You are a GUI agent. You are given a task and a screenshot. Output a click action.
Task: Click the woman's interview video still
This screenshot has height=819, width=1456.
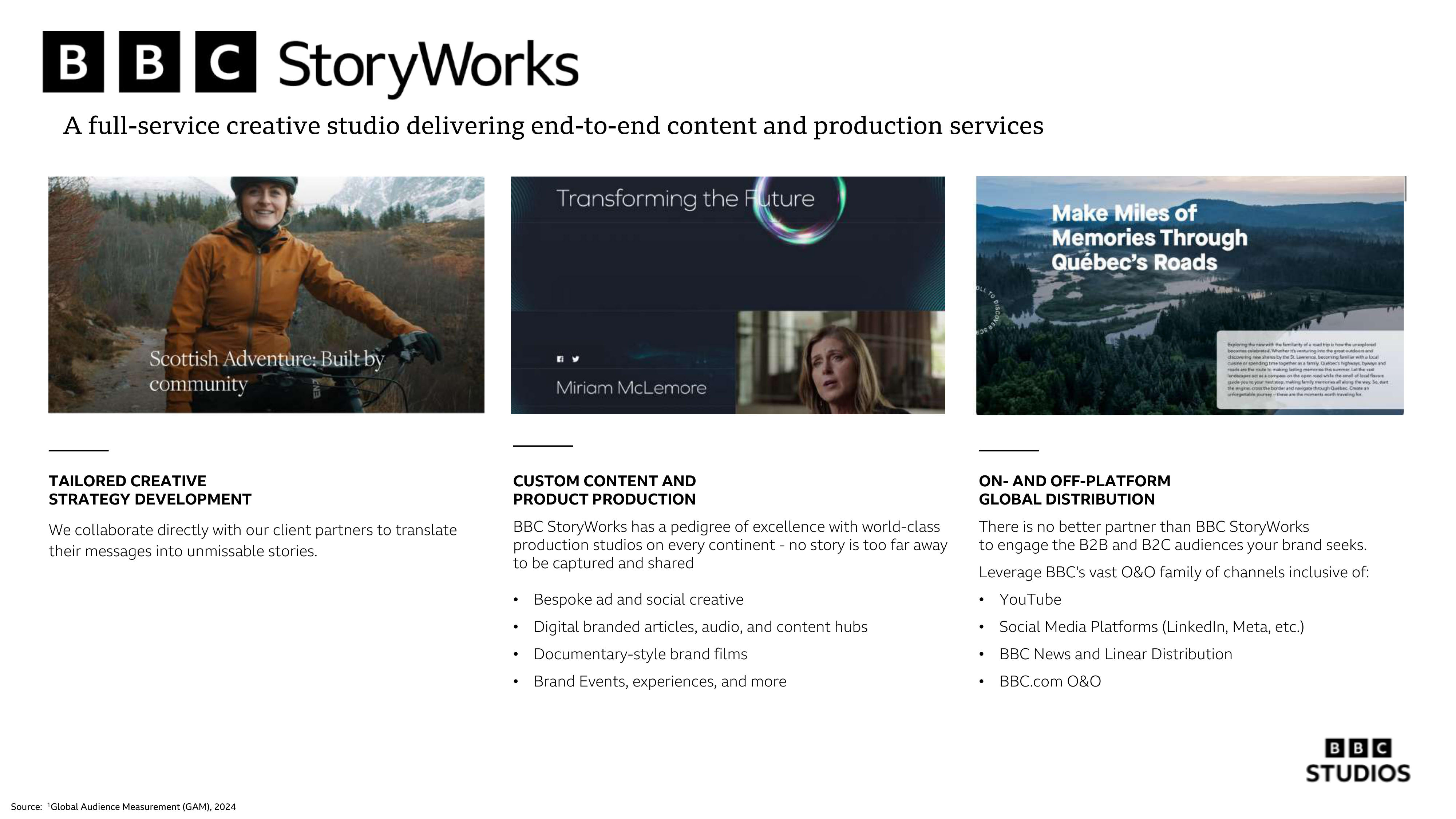click(840, 362)
